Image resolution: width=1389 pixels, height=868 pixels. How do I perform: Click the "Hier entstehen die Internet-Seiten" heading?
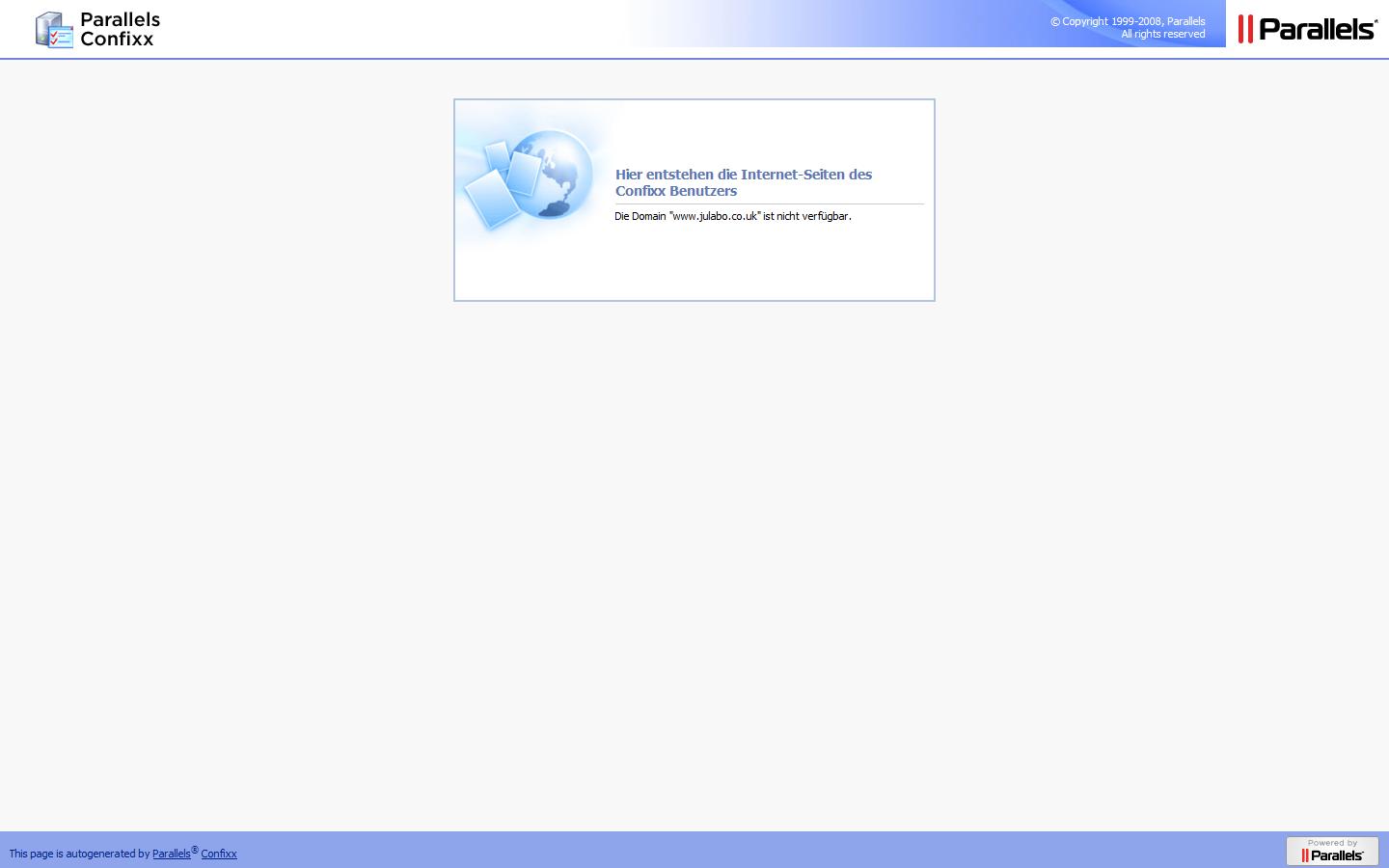click(x=743, y=175)
